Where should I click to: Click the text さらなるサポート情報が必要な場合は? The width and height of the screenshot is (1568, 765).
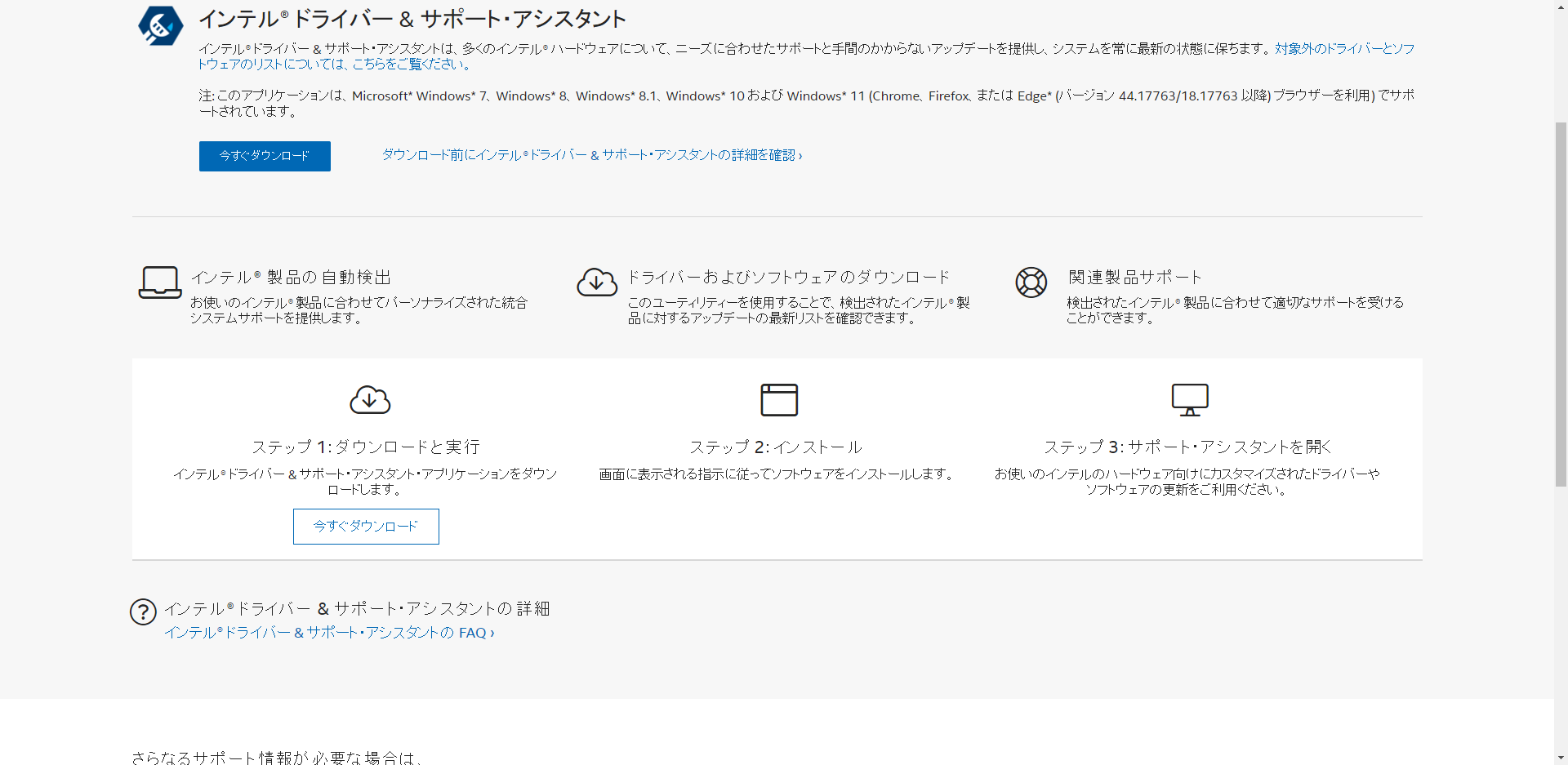[x=277, y=758]
